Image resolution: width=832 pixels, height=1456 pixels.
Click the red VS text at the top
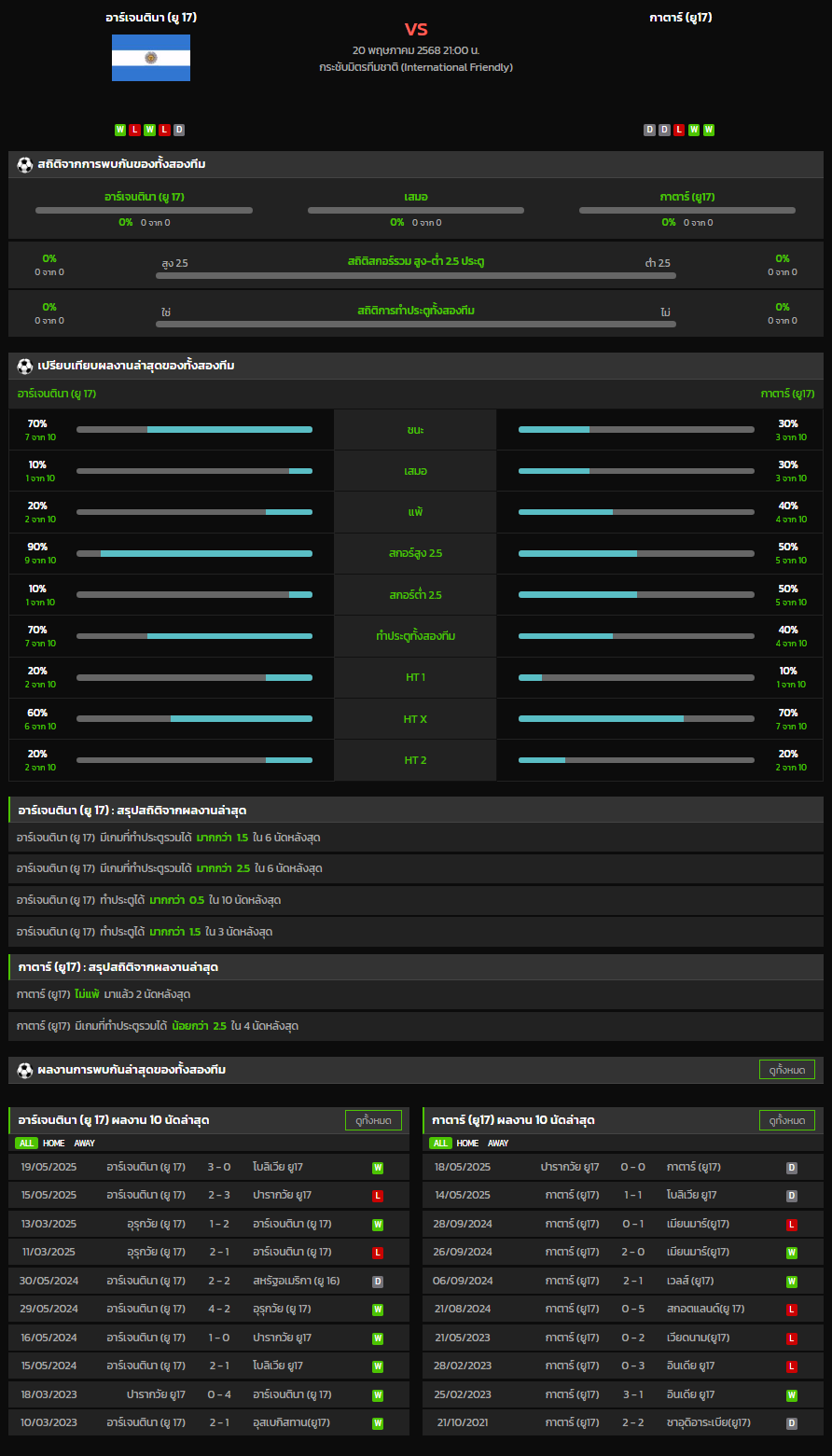(x=416, y=29)
